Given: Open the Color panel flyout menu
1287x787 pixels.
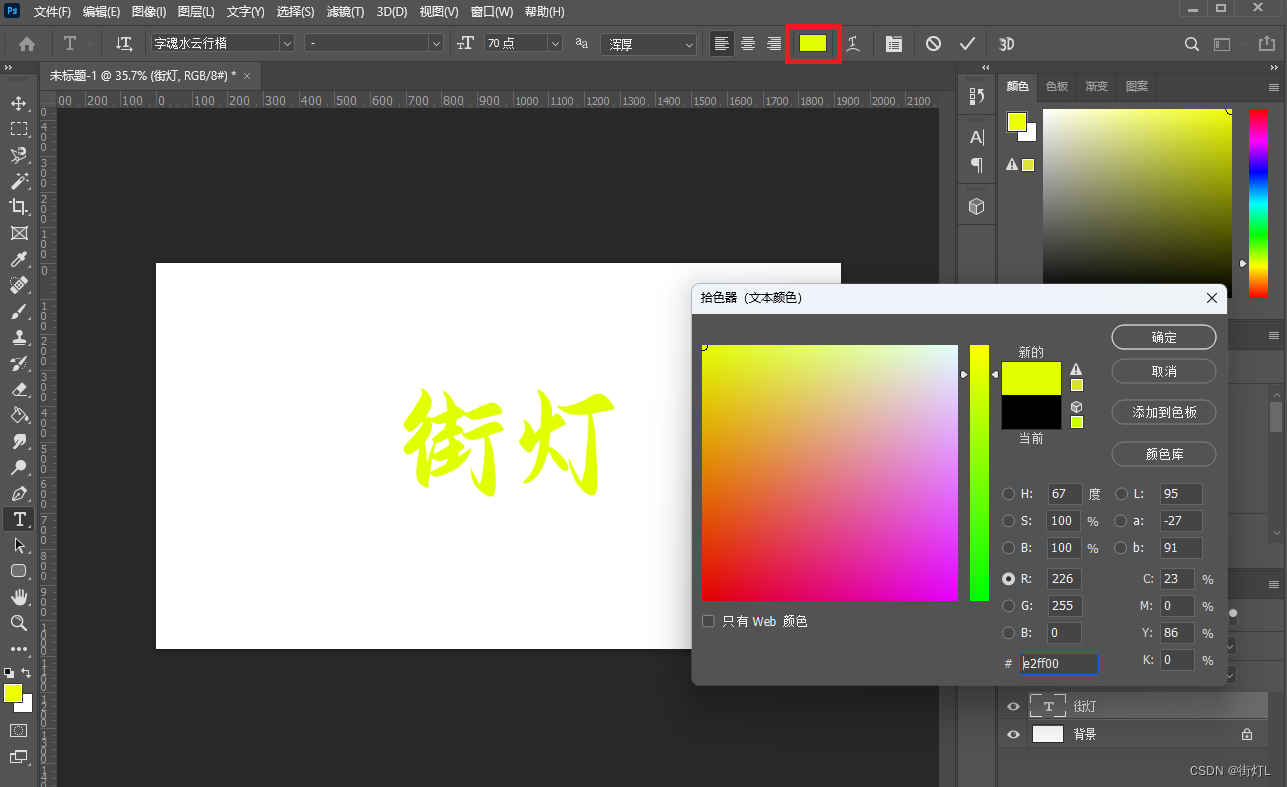Looking at the screenshot, I should [1274, 87].
